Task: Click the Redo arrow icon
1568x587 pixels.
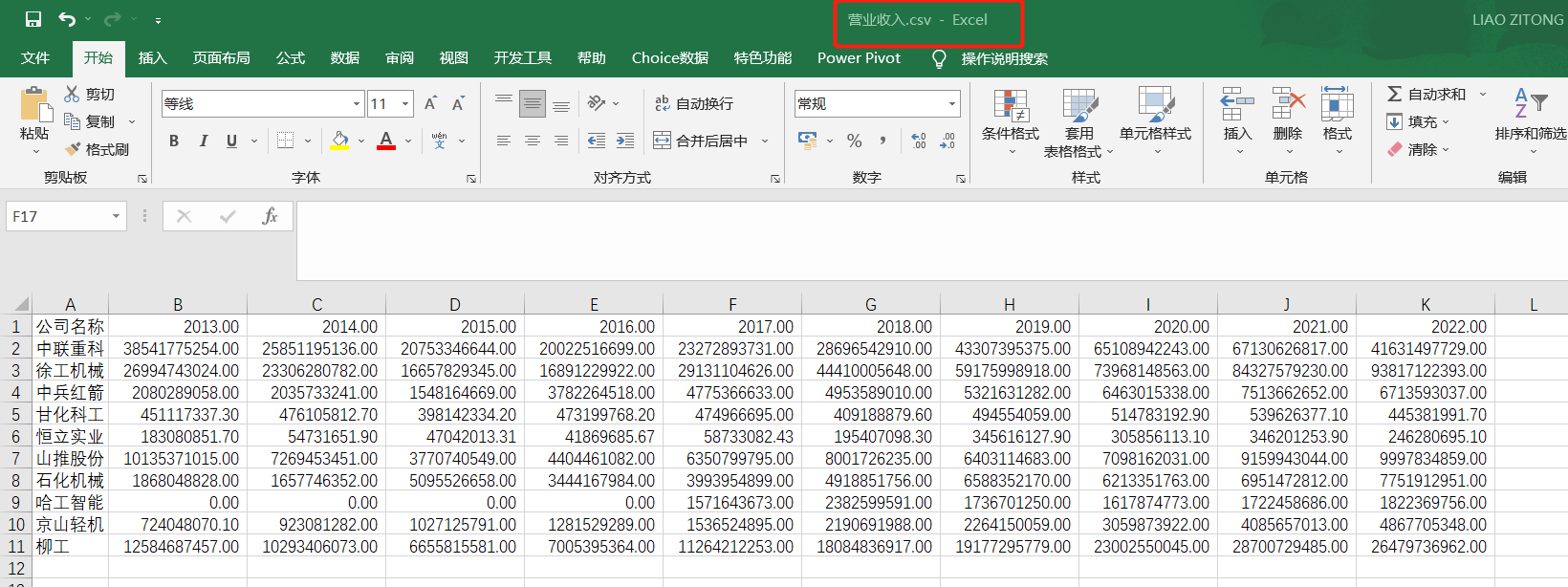Action: tap(112, 19)
